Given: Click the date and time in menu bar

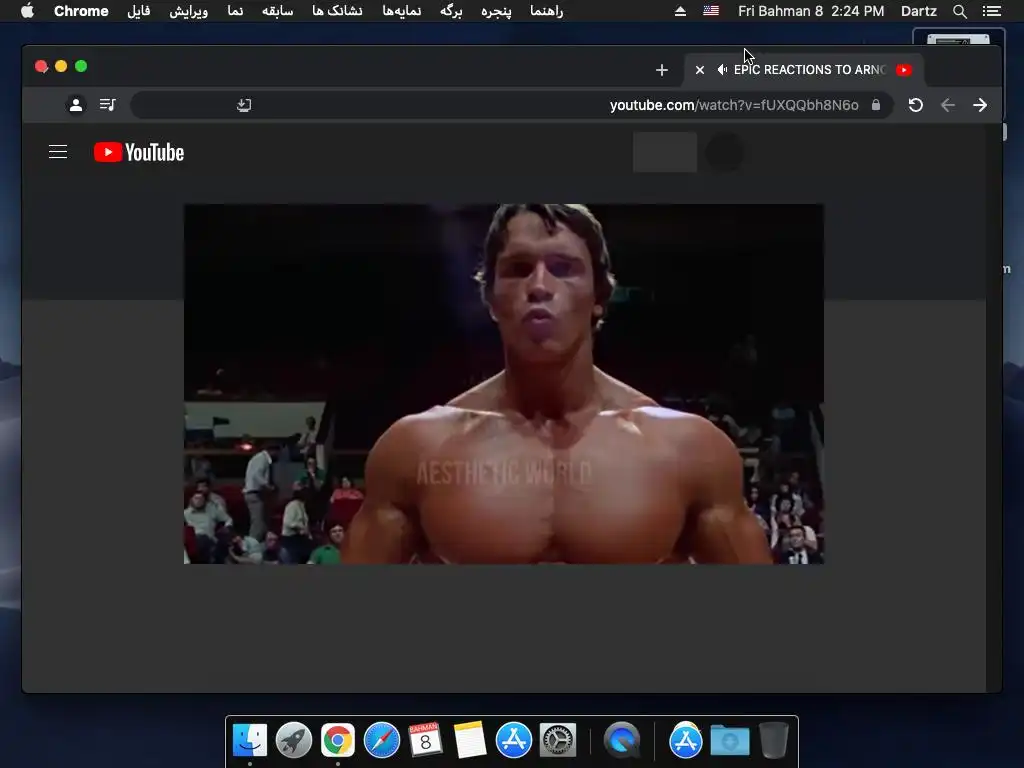Looking at the screenshot, I should point(811,11).
